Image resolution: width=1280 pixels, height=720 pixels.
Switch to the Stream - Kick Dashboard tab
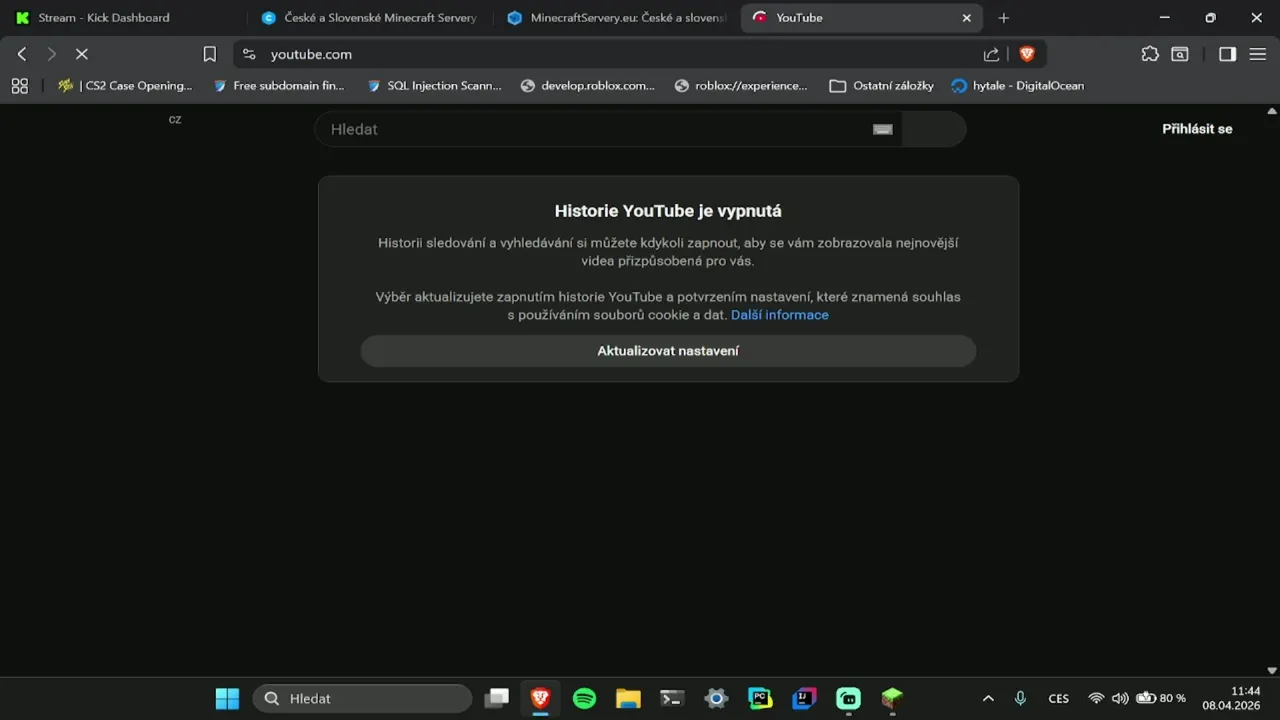coord(124,18)
